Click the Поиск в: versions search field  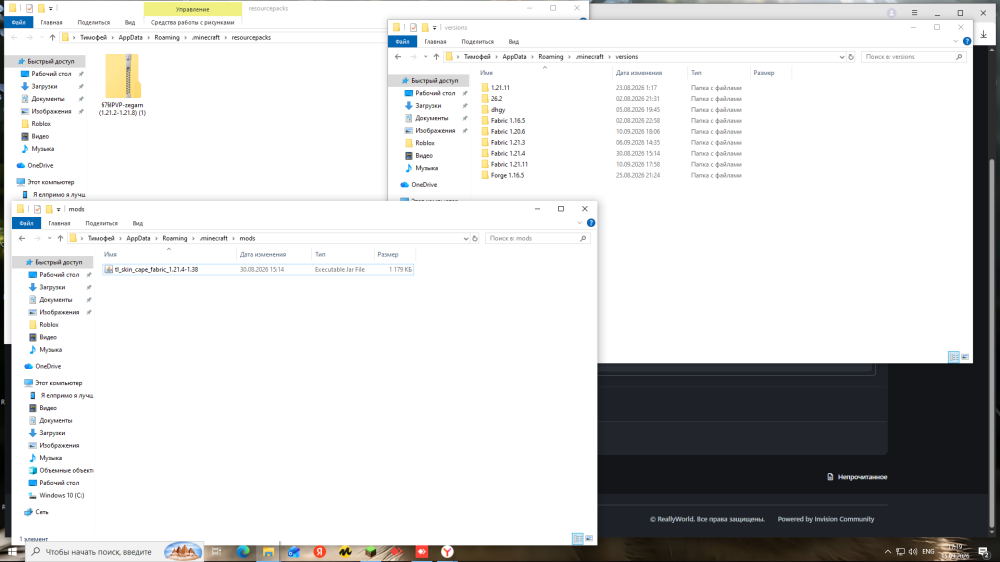coord(912,57)
